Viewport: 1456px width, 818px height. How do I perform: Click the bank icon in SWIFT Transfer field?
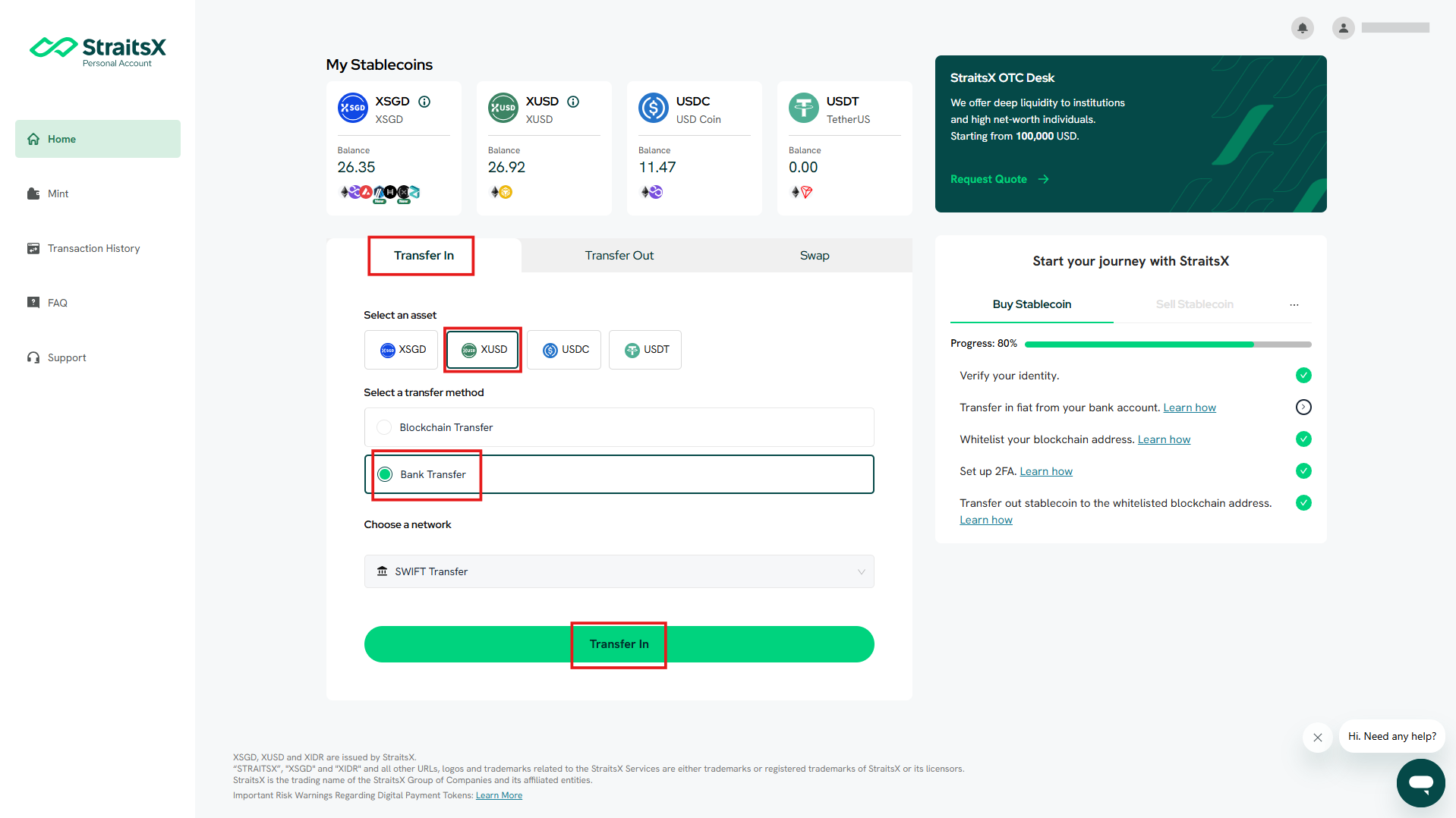(383, 571)
